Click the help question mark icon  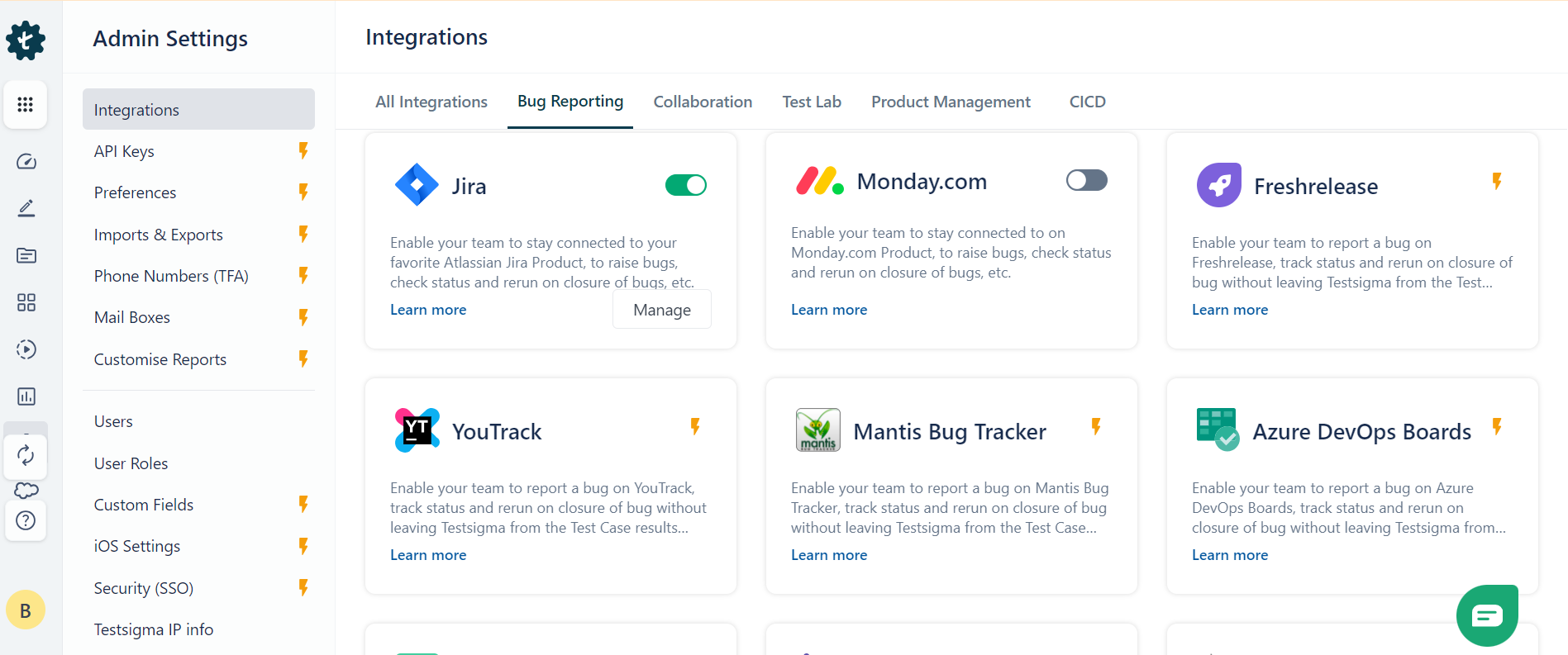point(26,520)
